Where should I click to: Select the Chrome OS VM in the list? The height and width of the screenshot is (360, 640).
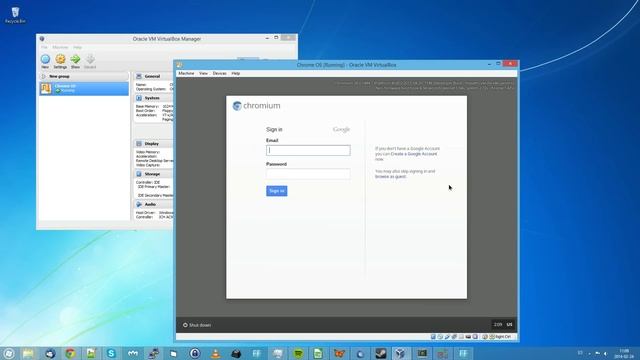[x=84, y=89]
